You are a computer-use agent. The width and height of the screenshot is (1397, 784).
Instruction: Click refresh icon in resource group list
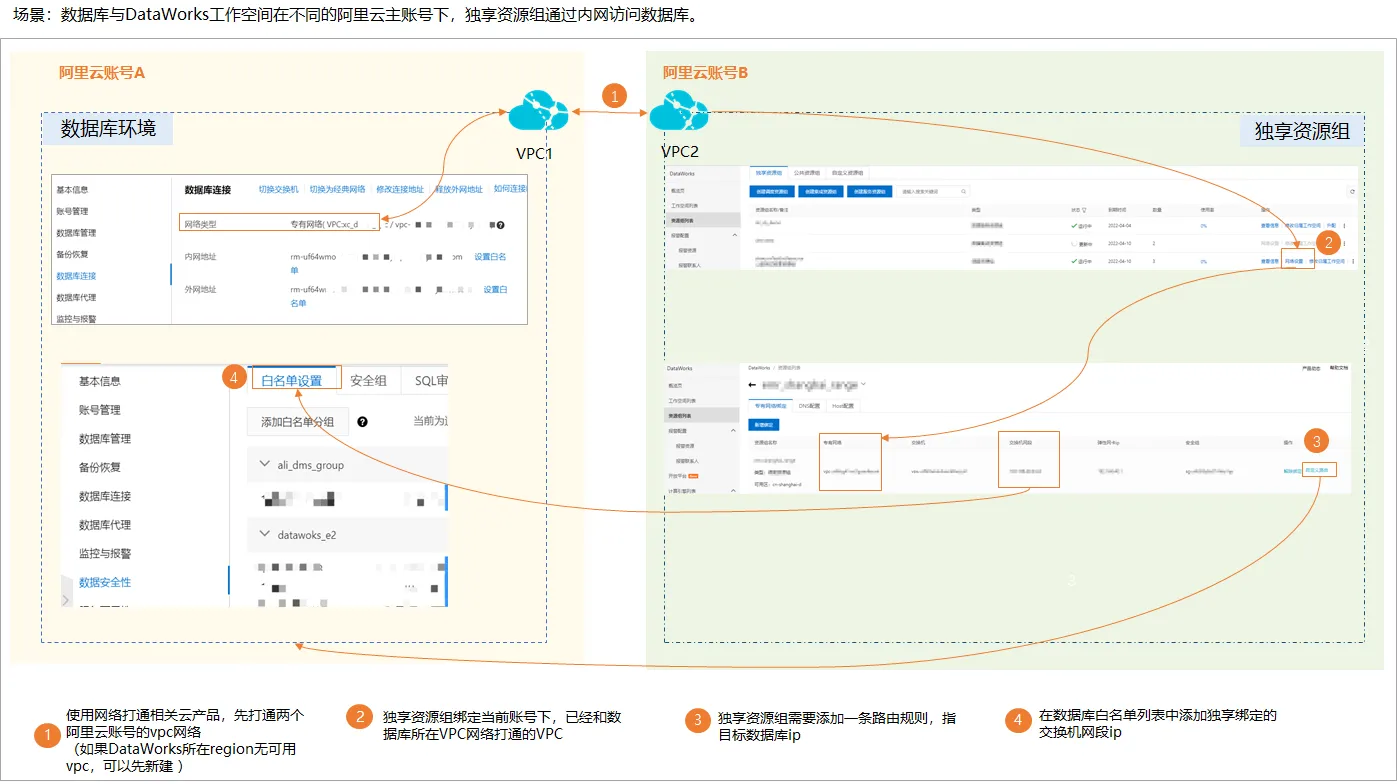tap(1352, 191)
